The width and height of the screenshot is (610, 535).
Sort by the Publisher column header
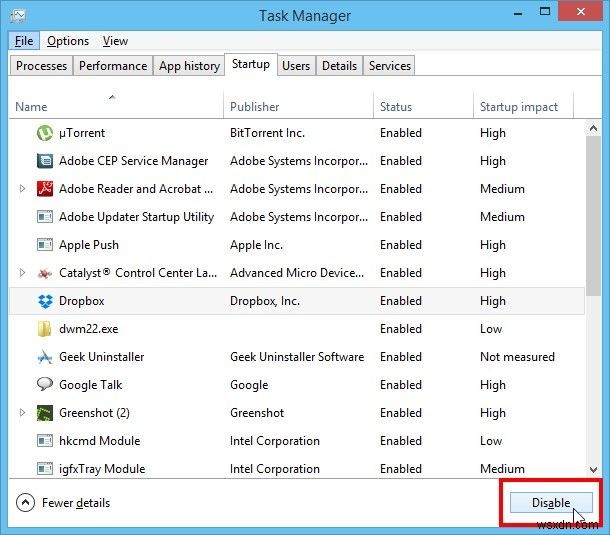tap(298, 106)
